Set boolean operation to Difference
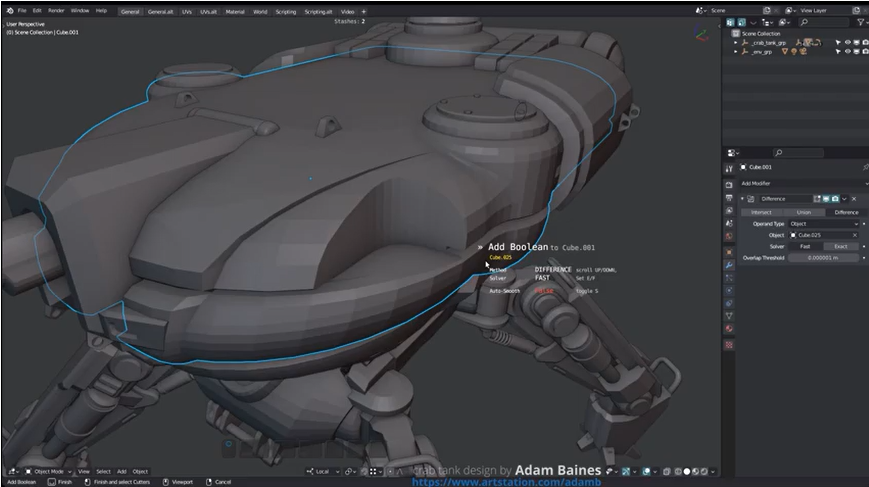Viewport: 869px width, 487px height. pos(846,212)
